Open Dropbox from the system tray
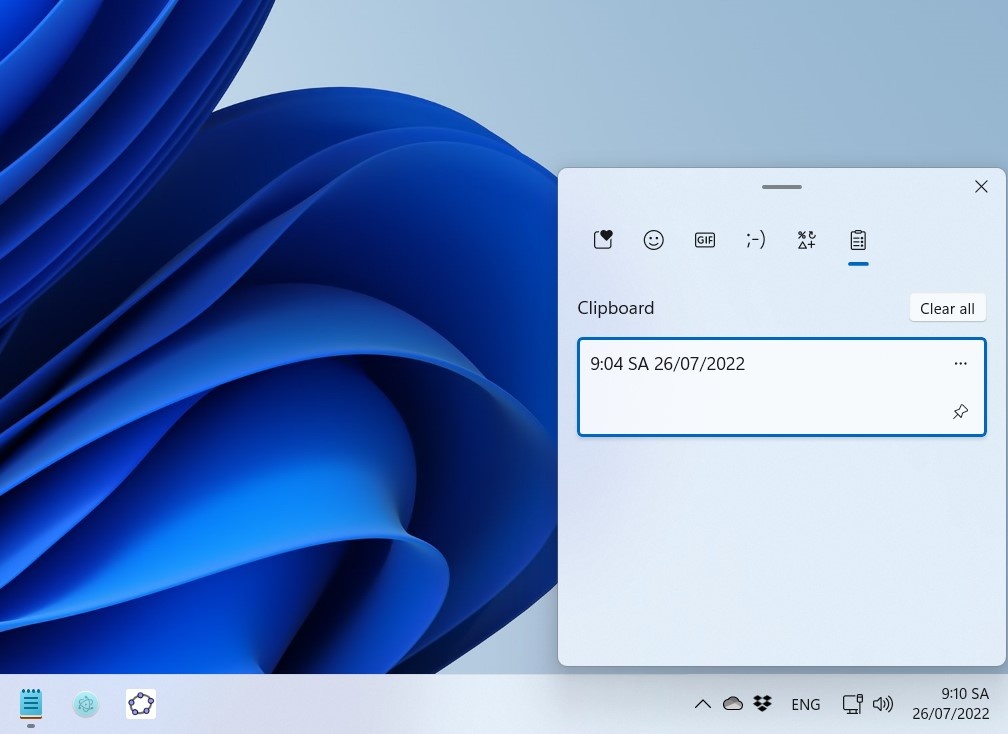This screenshot has height=734, width=1008. click(x=763, y=704)
